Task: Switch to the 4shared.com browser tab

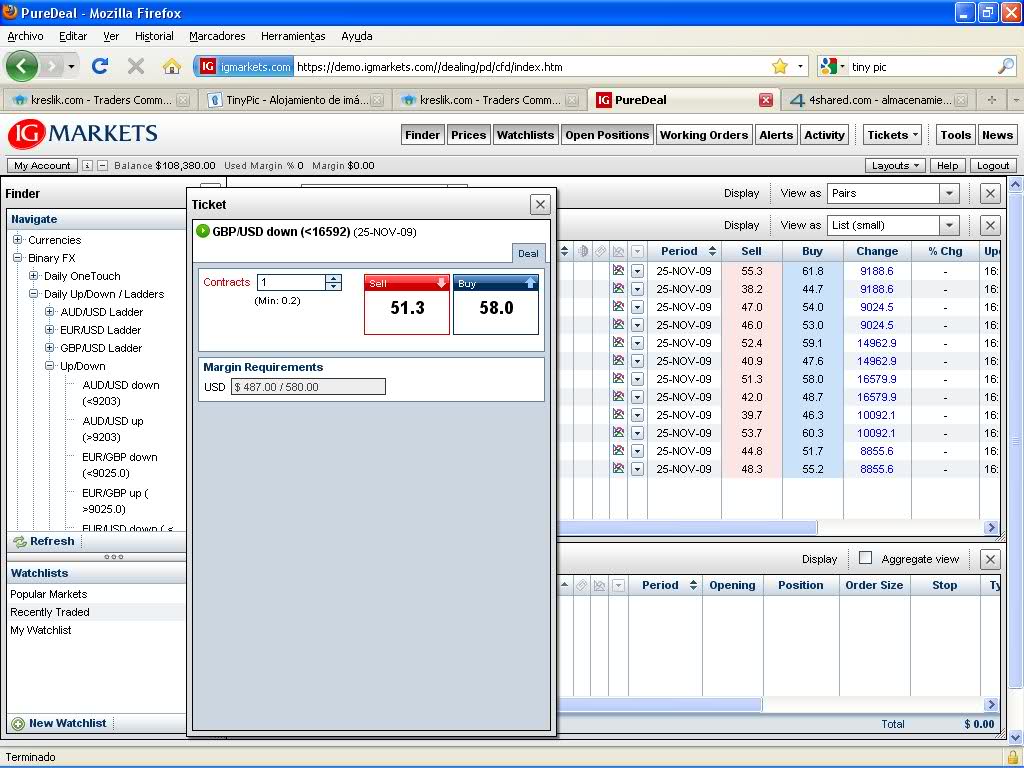Action: [877, 100]
